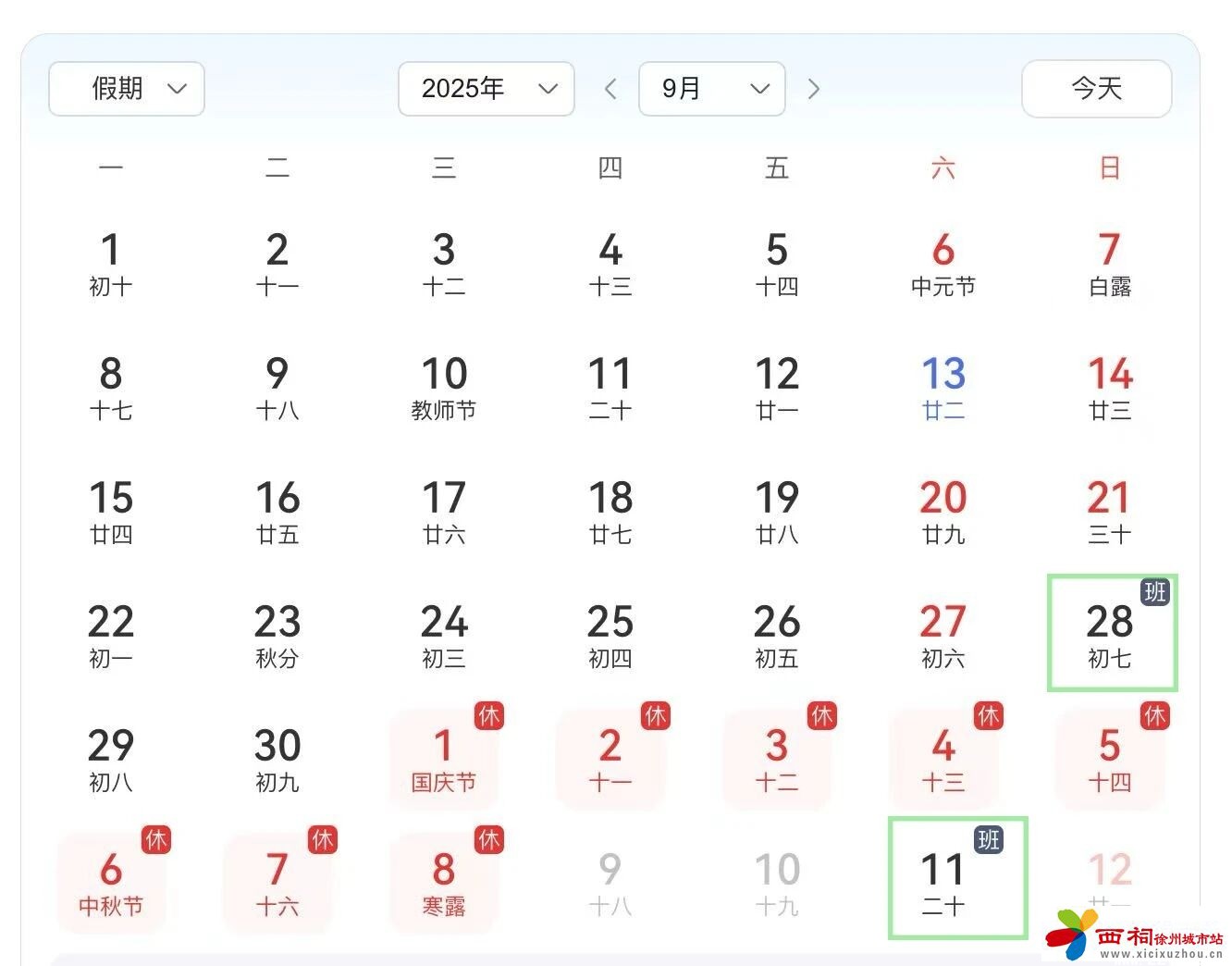
Task: Select 中元节 on September 6
Action: click(x=942, y=262)
